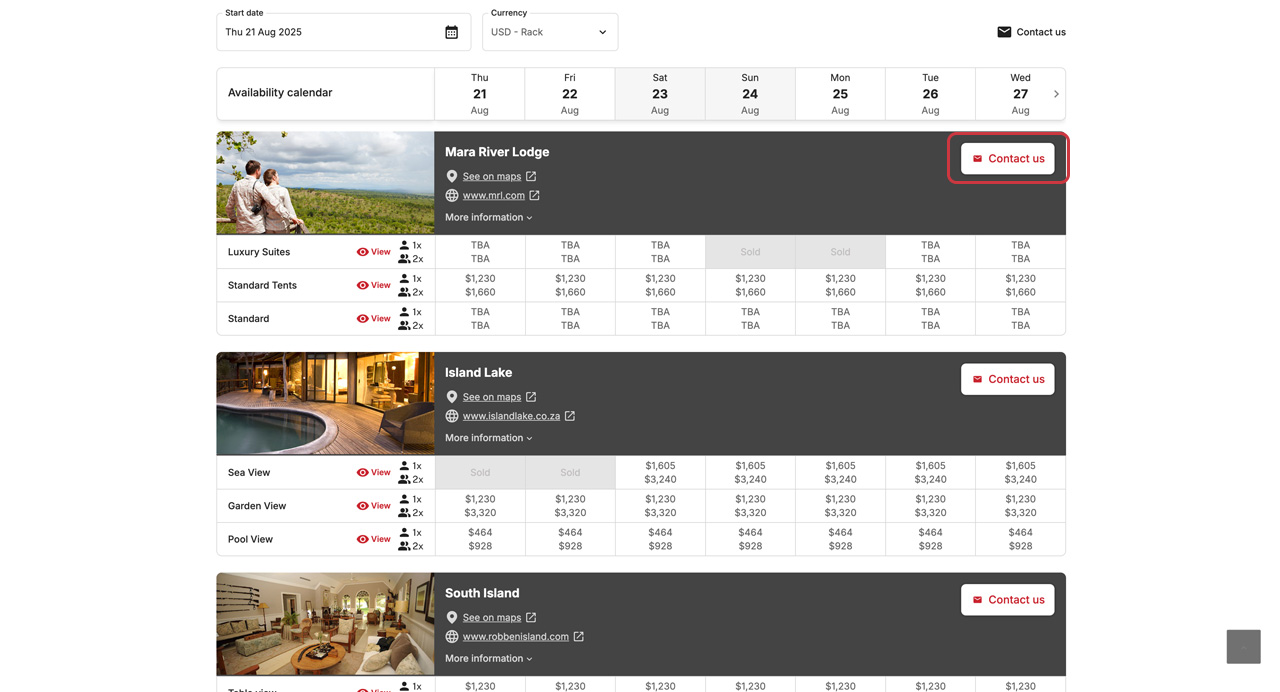The image size is (1280, 692).
Task: Select the Mon 25 Aug calendar column
Action: click(x=840, y=94)
